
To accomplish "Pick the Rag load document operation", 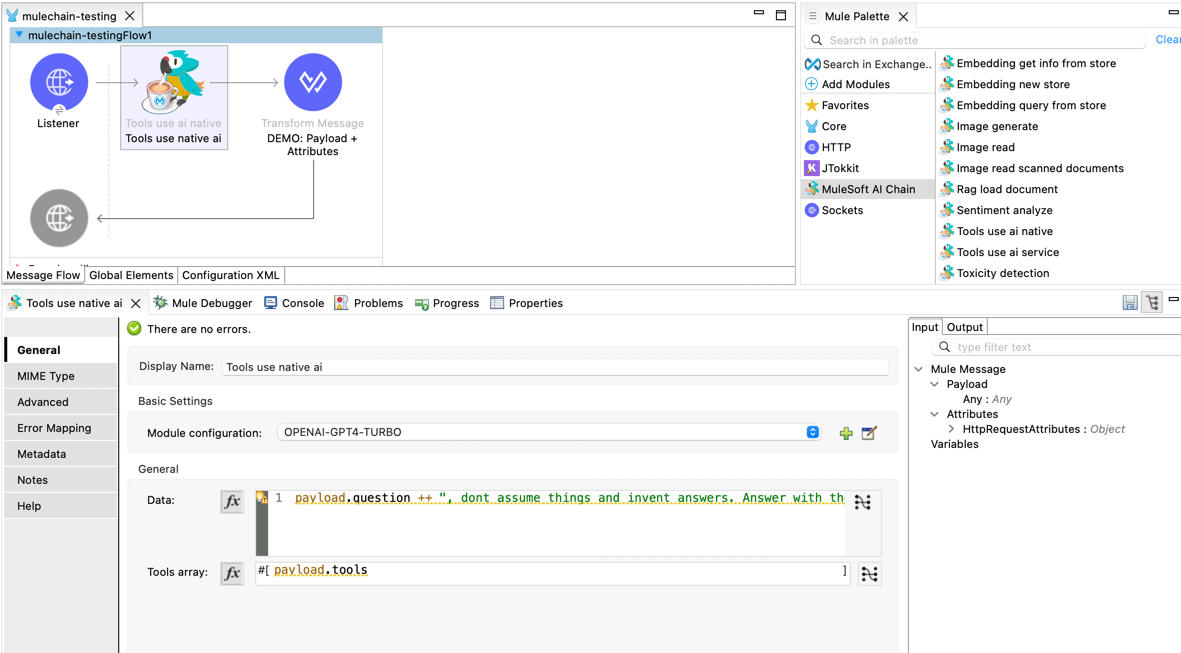I will [999, 189].
